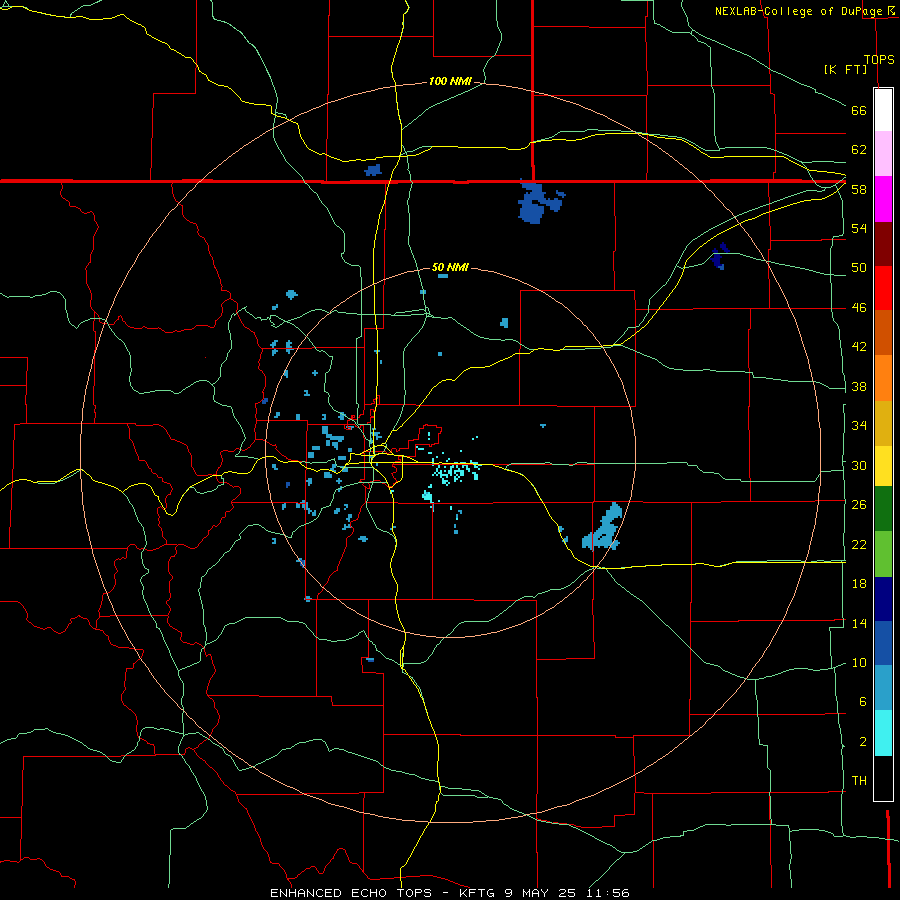Click the navy echo in the northeast
This screenshot has height=900, width=900.
point(719,256)
